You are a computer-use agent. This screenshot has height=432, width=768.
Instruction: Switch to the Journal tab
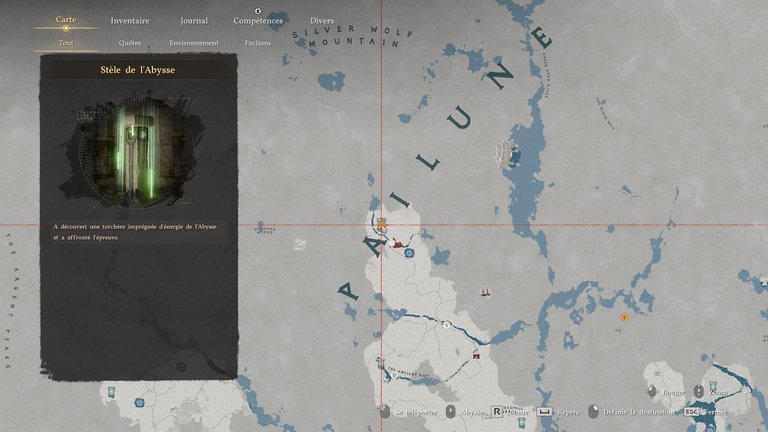[x=194, y=20]
